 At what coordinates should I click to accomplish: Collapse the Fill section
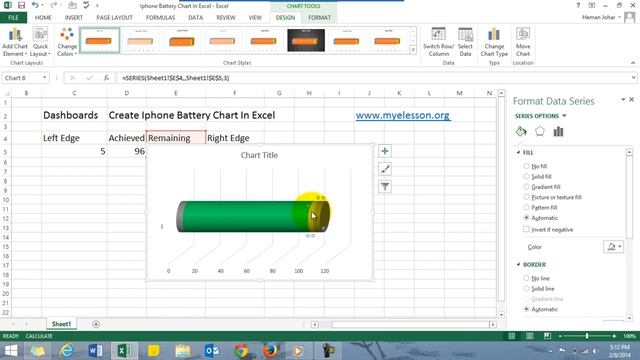click(x=518, y=152)
